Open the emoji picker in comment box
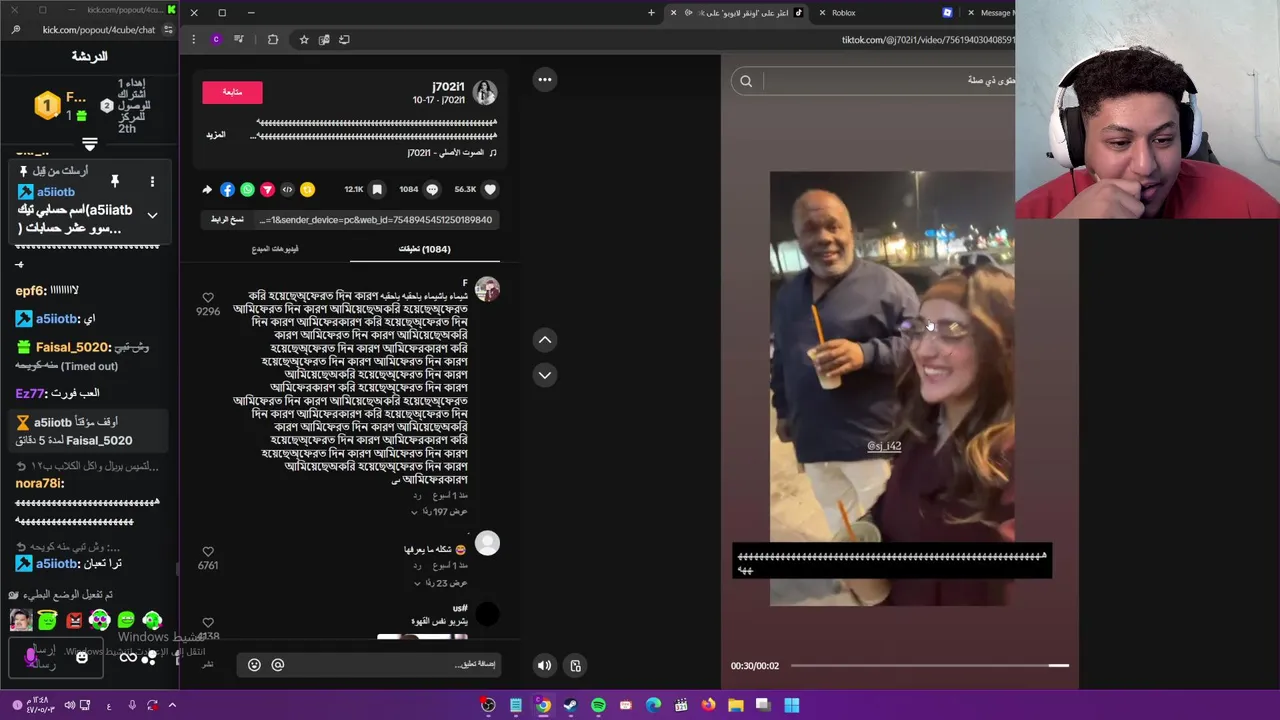Viewport: 1280px width, 720px height. (254, 665)
